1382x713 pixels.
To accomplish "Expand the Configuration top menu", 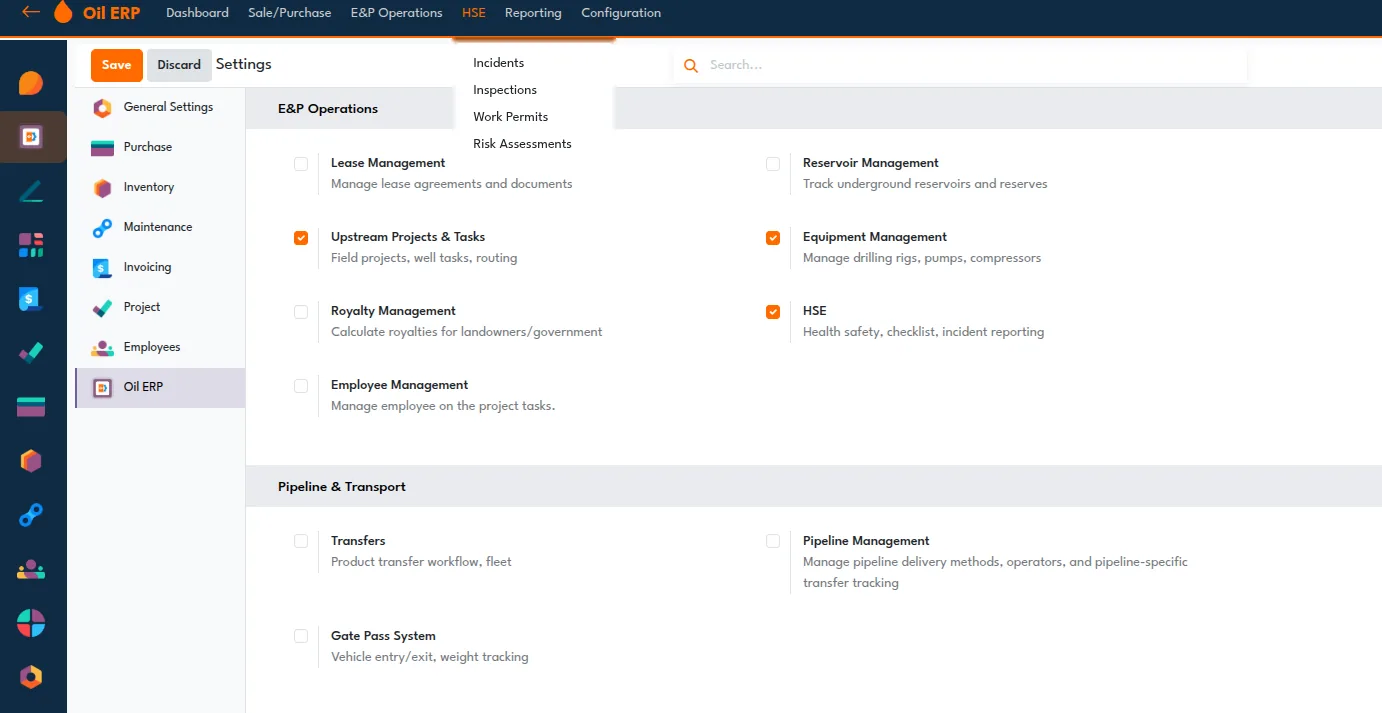I will (x=621, y=13).
